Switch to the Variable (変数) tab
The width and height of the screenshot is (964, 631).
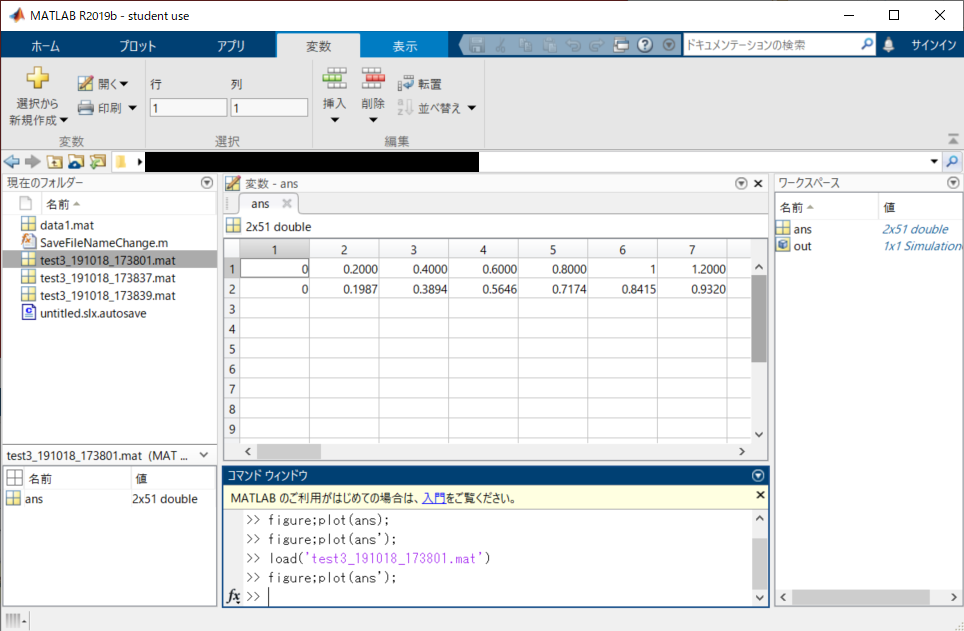point(318,46)
